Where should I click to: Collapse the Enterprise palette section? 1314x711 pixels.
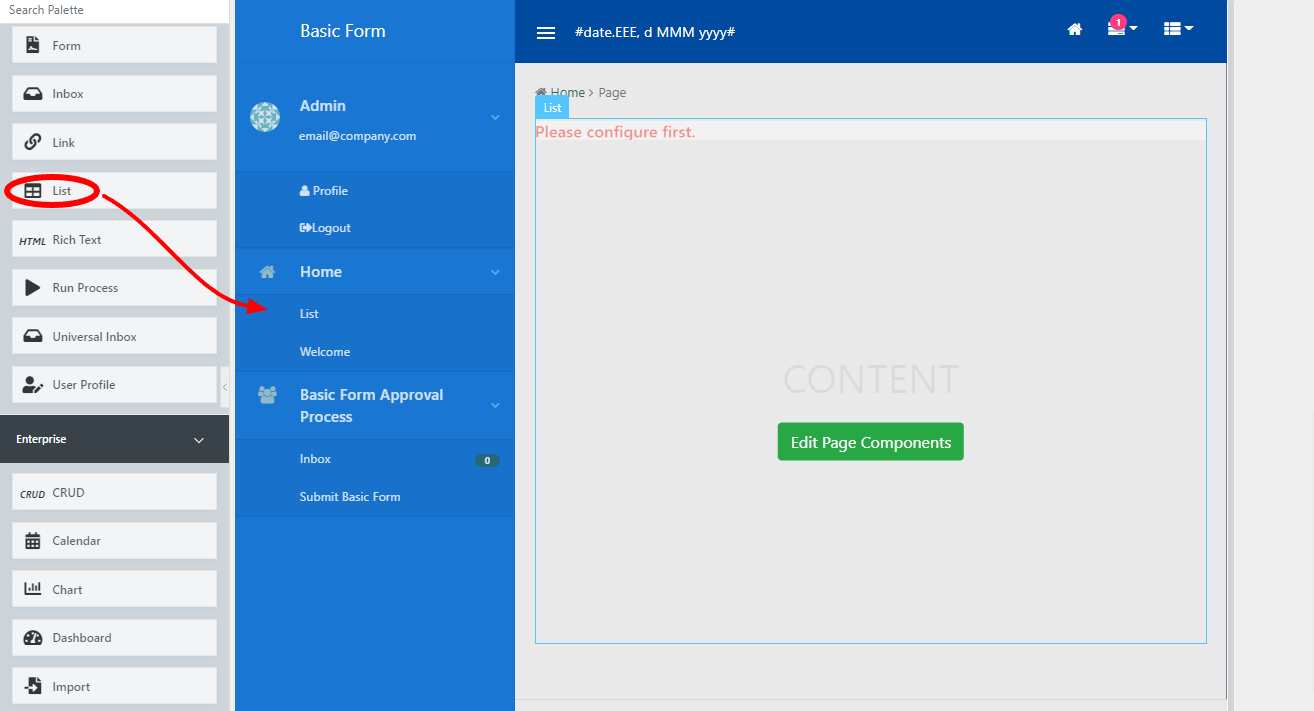click(198, 440)
